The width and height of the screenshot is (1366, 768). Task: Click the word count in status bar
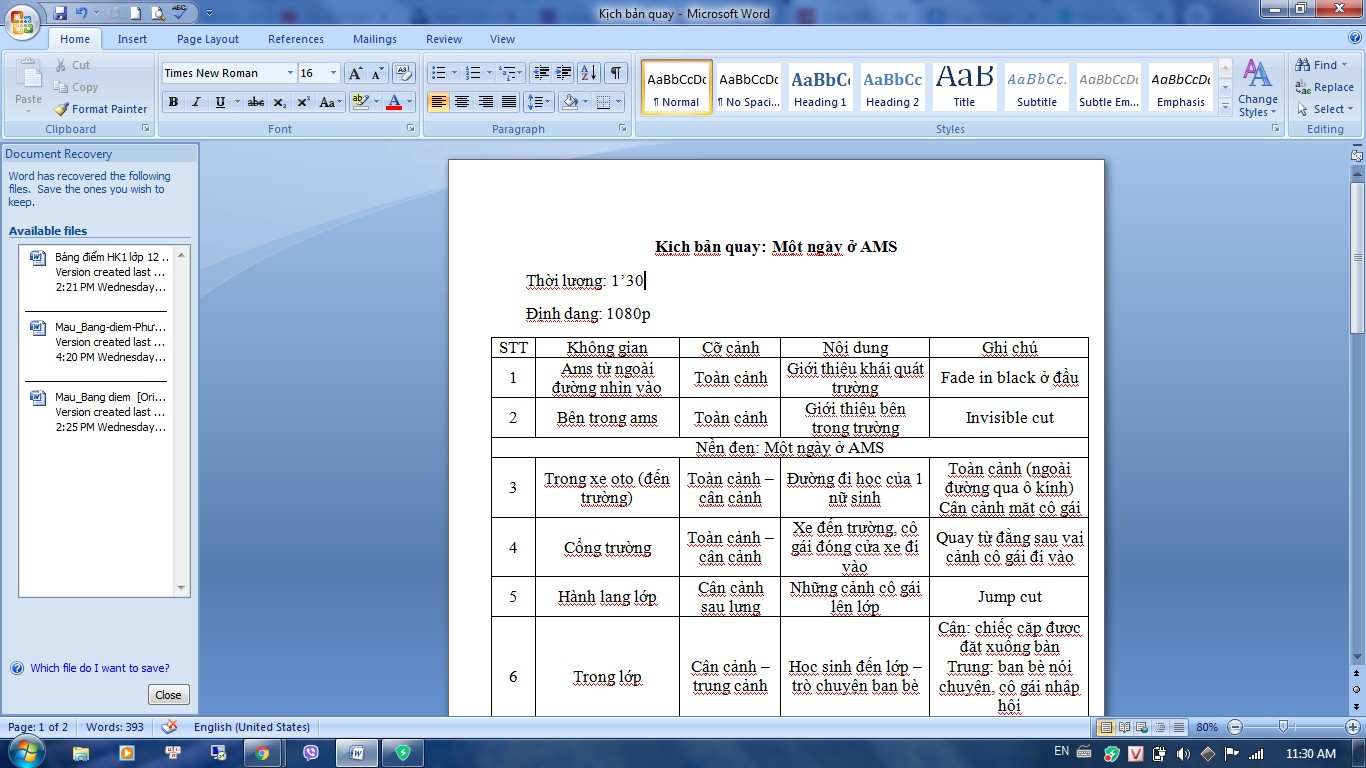115,727
